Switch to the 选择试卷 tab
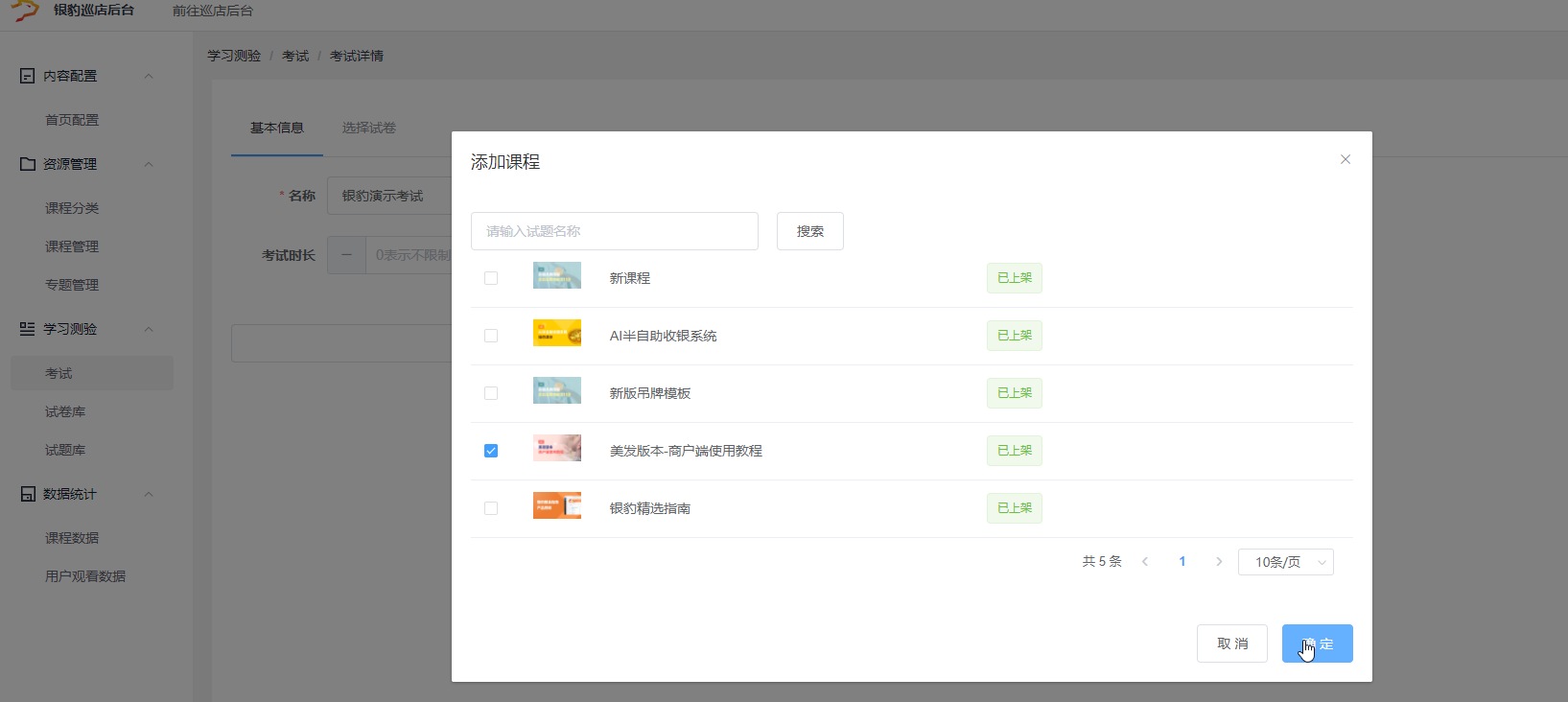 coord(369,128)
